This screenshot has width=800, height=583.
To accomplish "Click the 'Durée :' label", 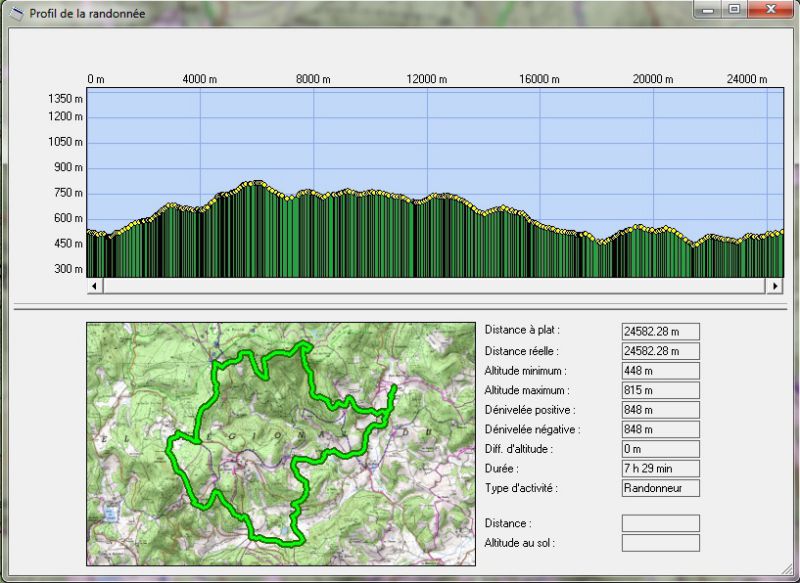I will pos(502,468).
